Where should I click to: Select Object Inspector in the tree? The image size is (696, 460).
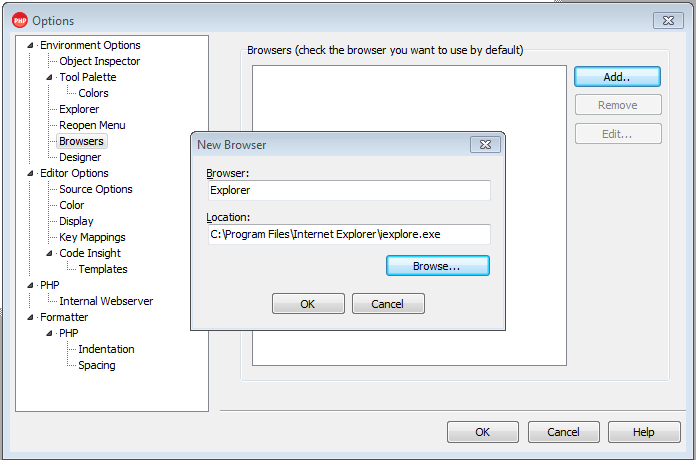pyautogui.click(x=99, y=61)
